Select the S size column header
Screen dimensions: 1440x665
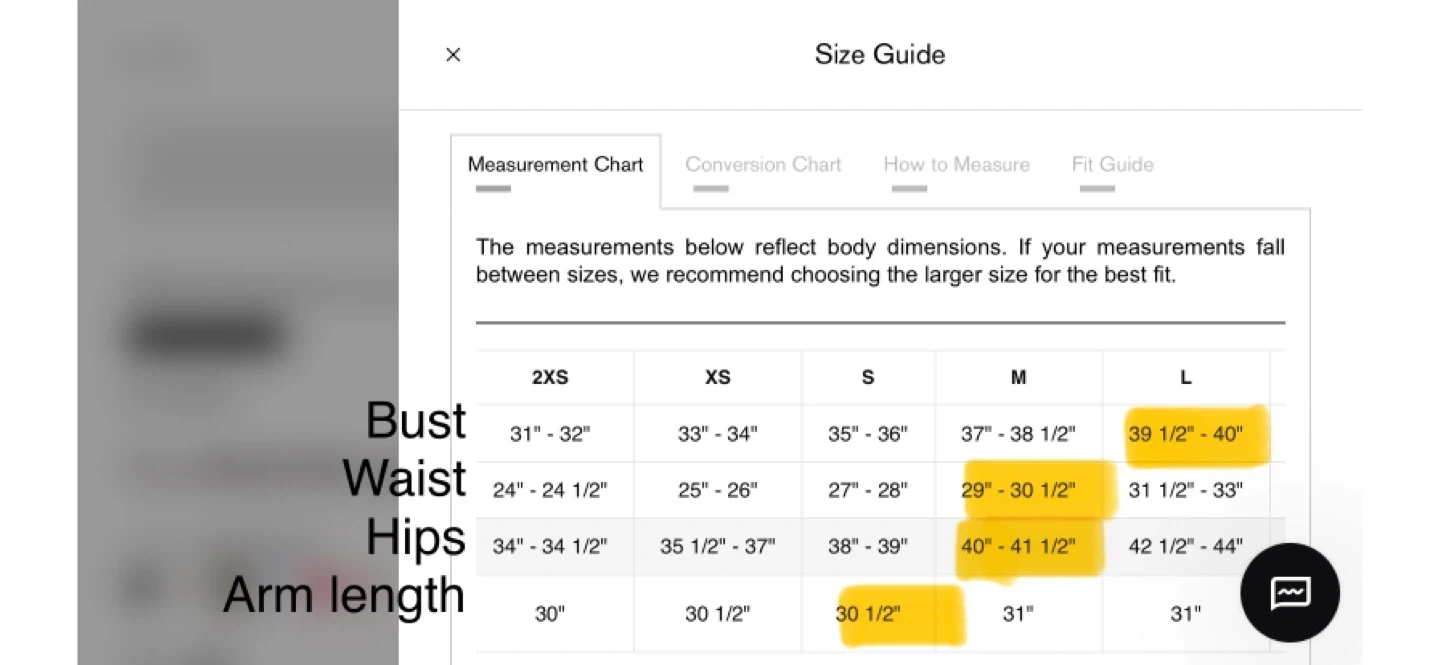tap(867, 378)
